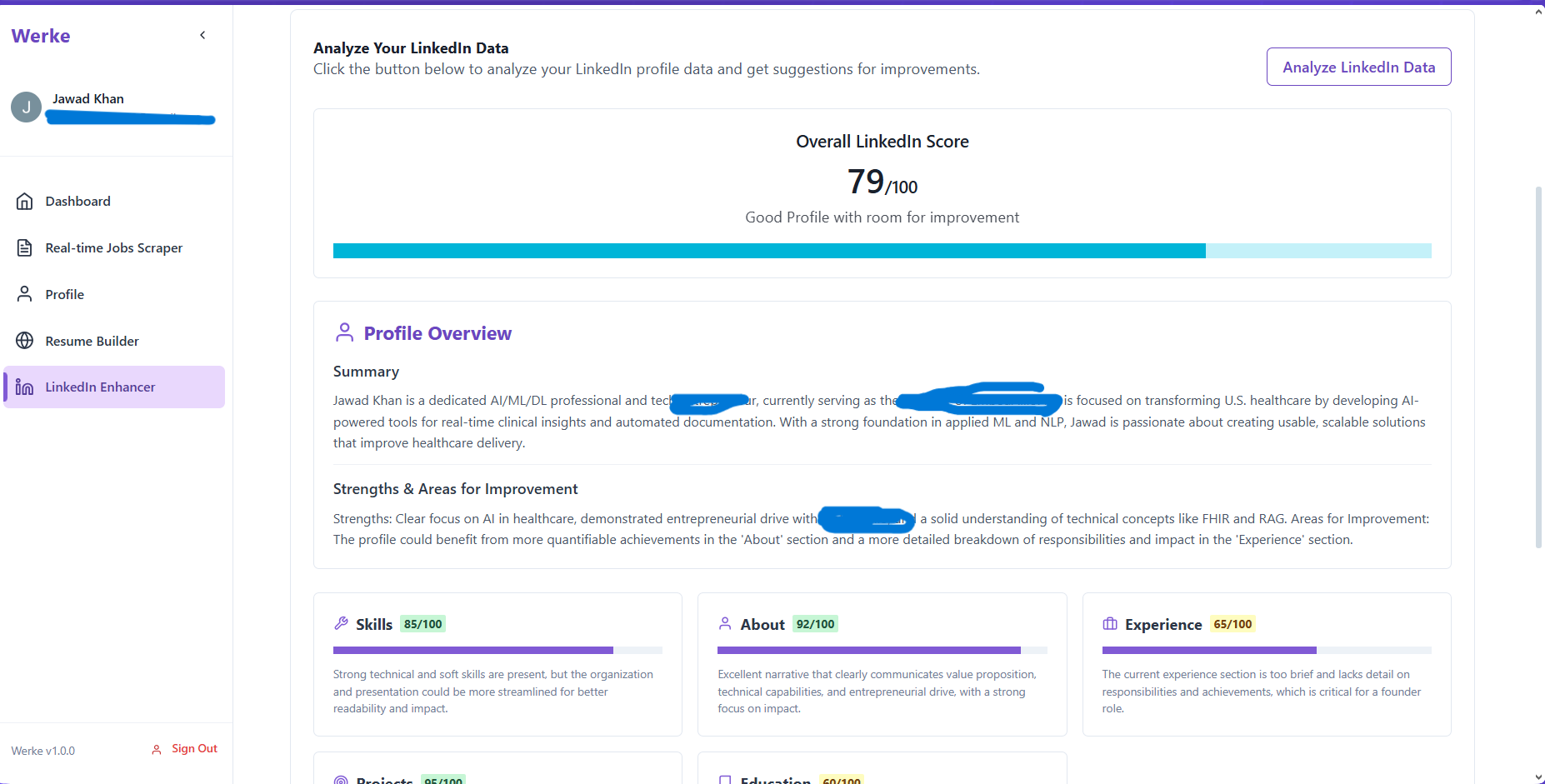This screenshot has width=1545, height=784.
Task: Click the Experience 65/100 score badge
Action: tap(1232, 624)
